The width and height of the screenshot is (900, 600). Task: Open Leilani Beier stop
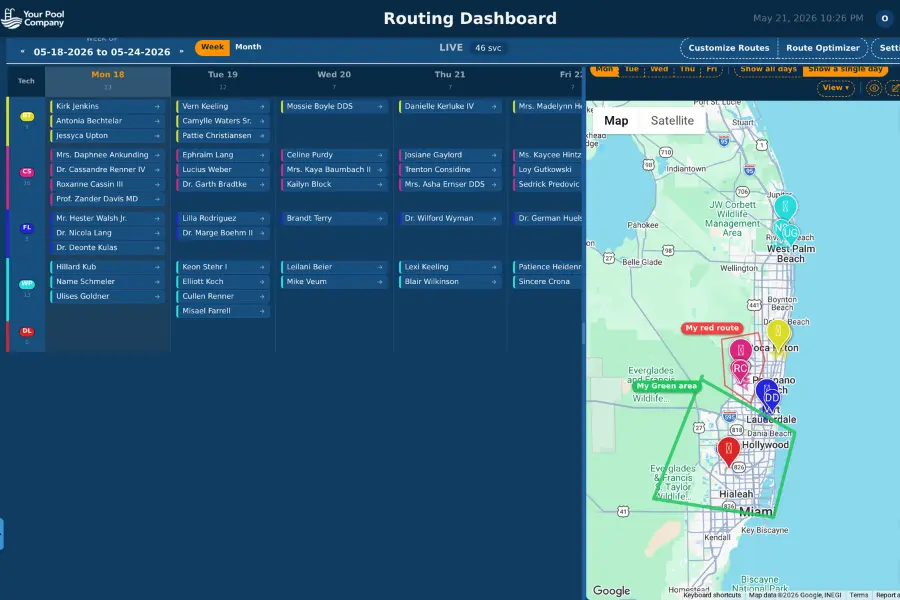coord(334,267)
